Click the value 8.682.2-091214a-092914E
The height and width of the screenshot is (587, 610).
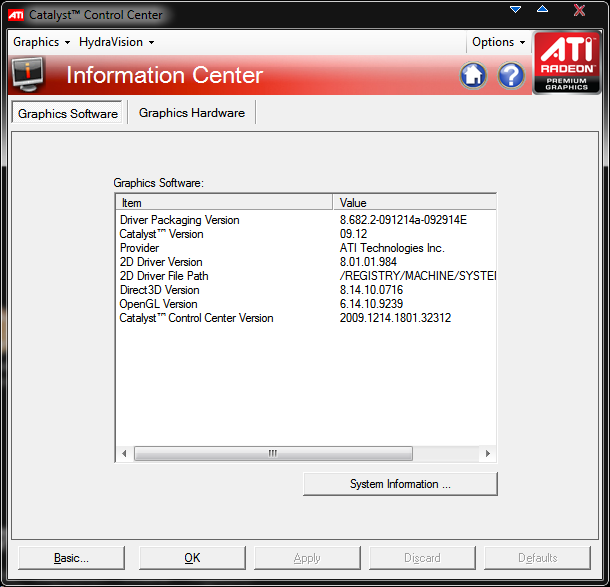[x=403, y=220]
